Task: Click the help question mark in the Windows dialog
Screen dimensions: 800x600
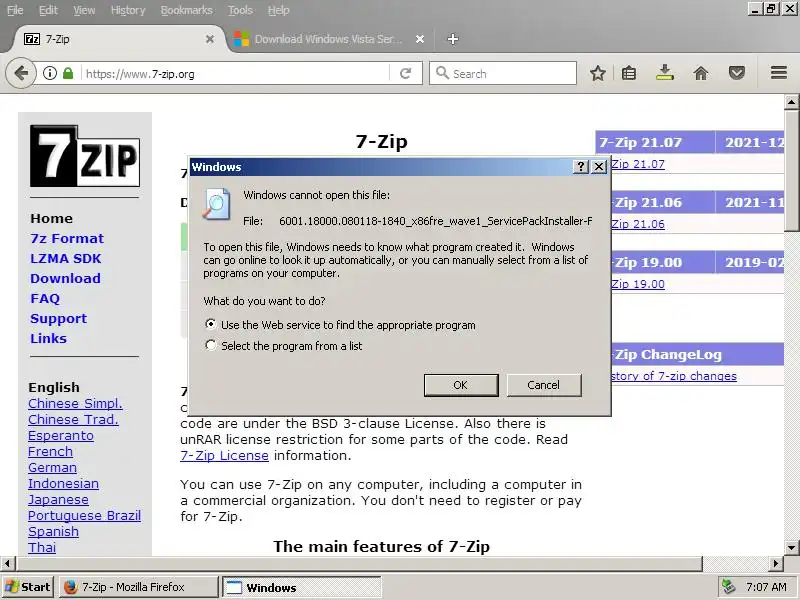Action: (581, 167)
